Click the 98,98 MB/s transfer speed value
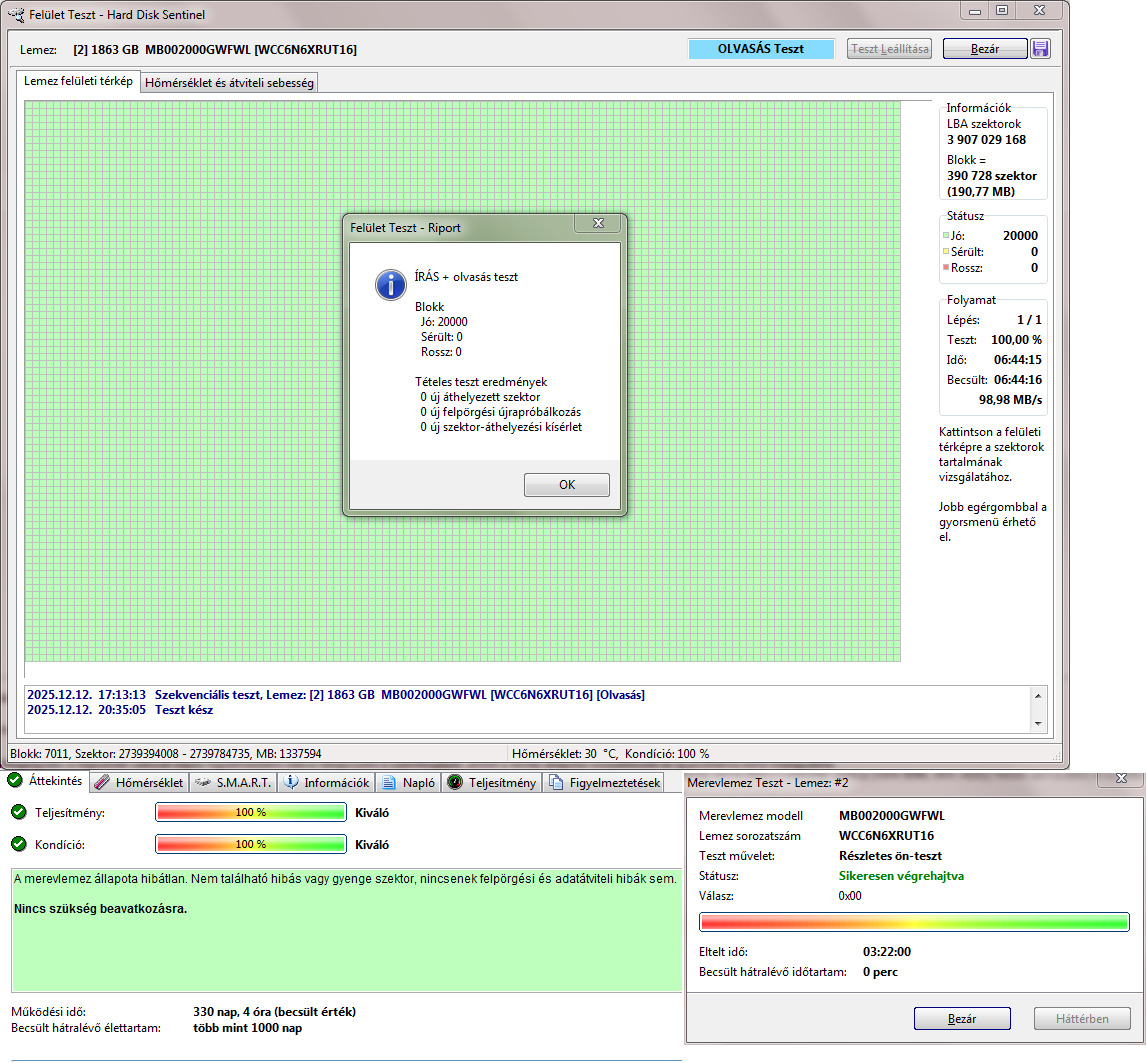1147x1063 pixels. [x=1010, y=399]
